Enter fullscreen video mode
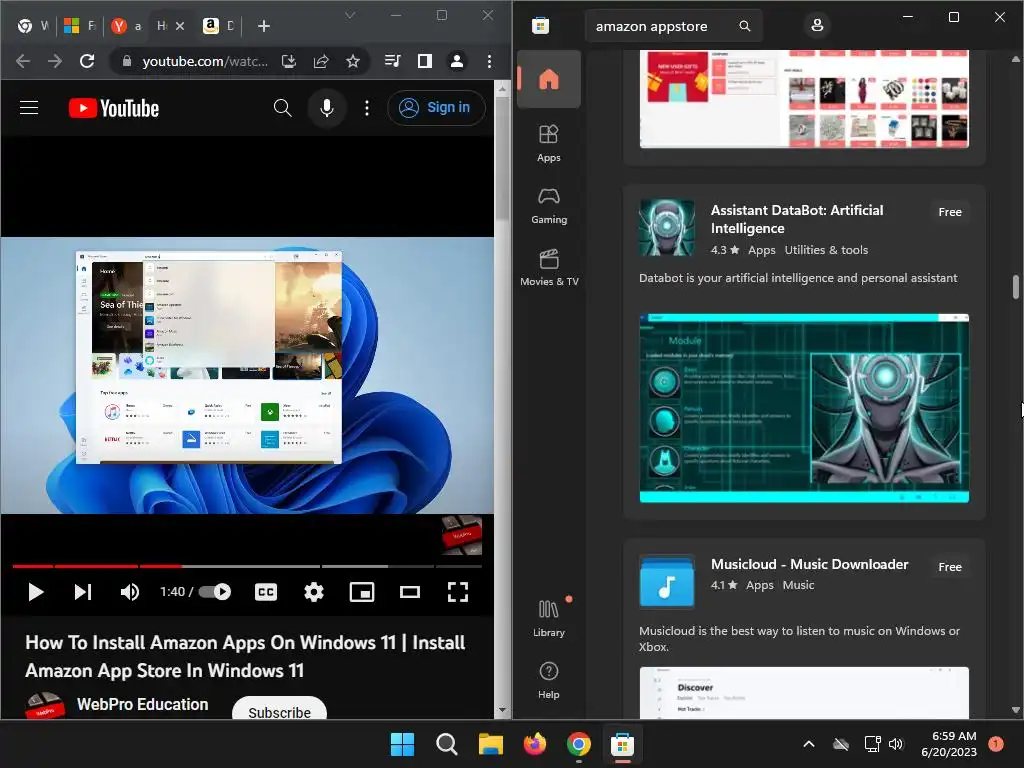The width and height of the screenshot is (1024, 768). (x=458, y=592)
